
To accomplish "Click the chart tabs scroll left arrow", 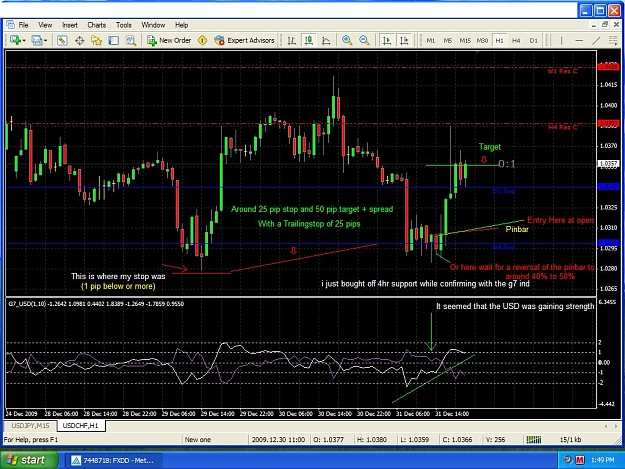I will pos(606,426).
